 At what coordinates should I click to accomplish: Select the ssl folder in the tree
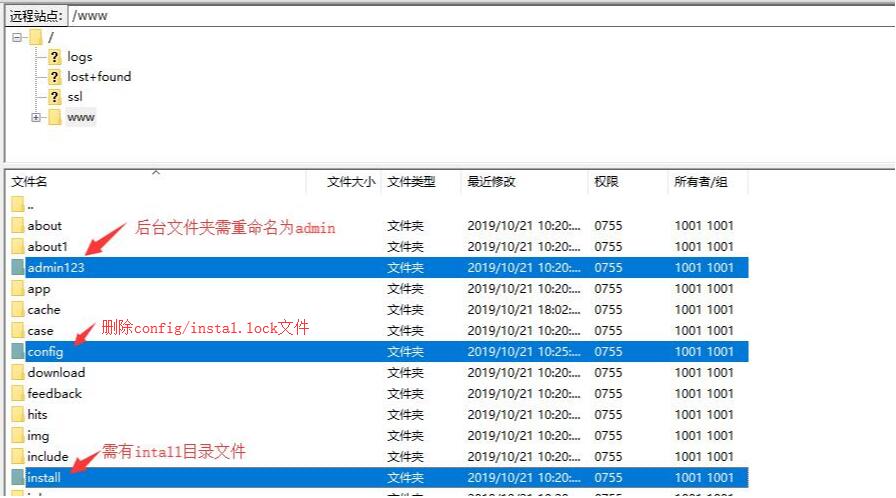(x=75, y=97)
